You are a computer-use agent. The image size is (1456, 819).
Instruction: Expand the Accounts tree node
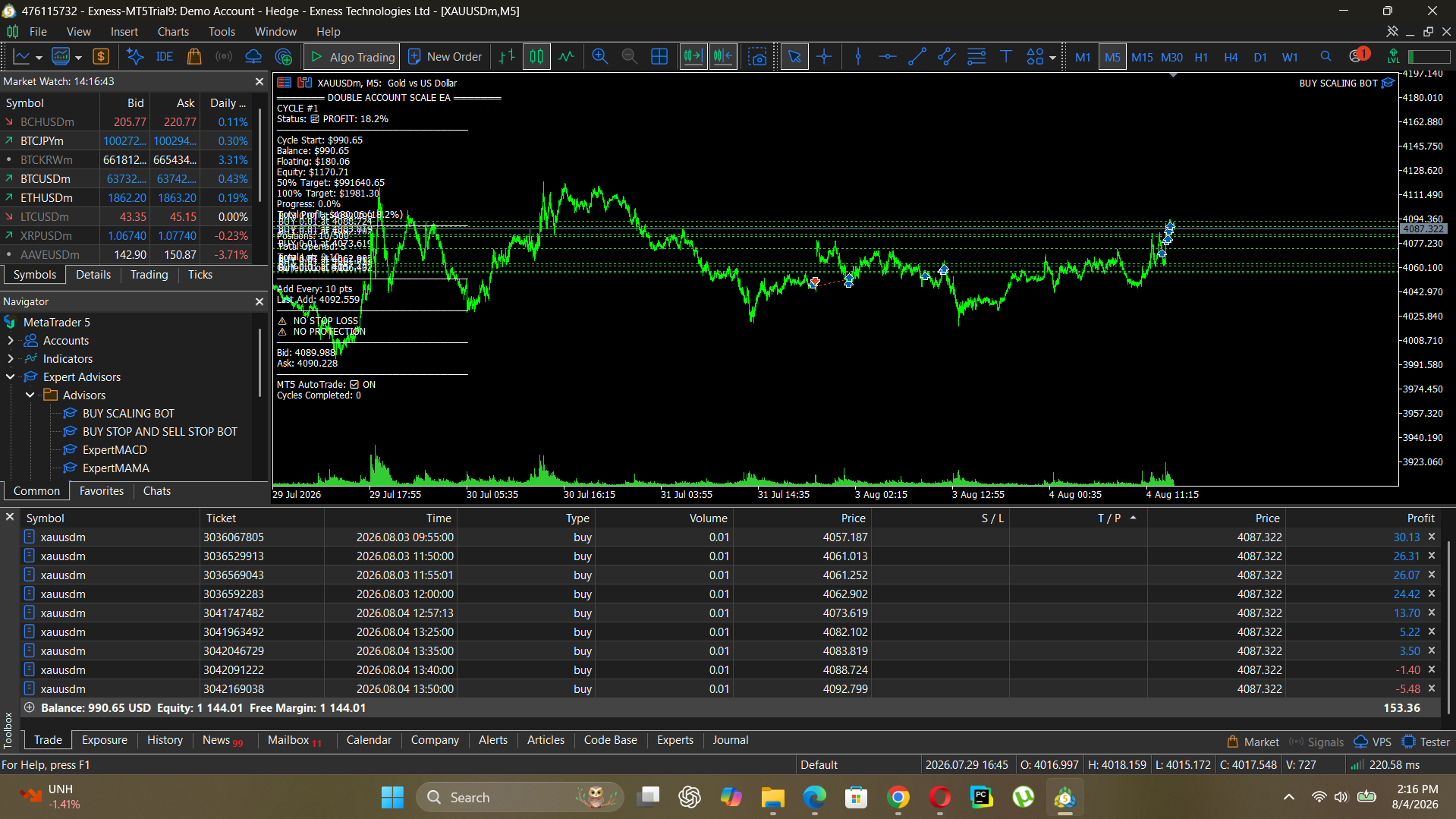tap(11, 341)
